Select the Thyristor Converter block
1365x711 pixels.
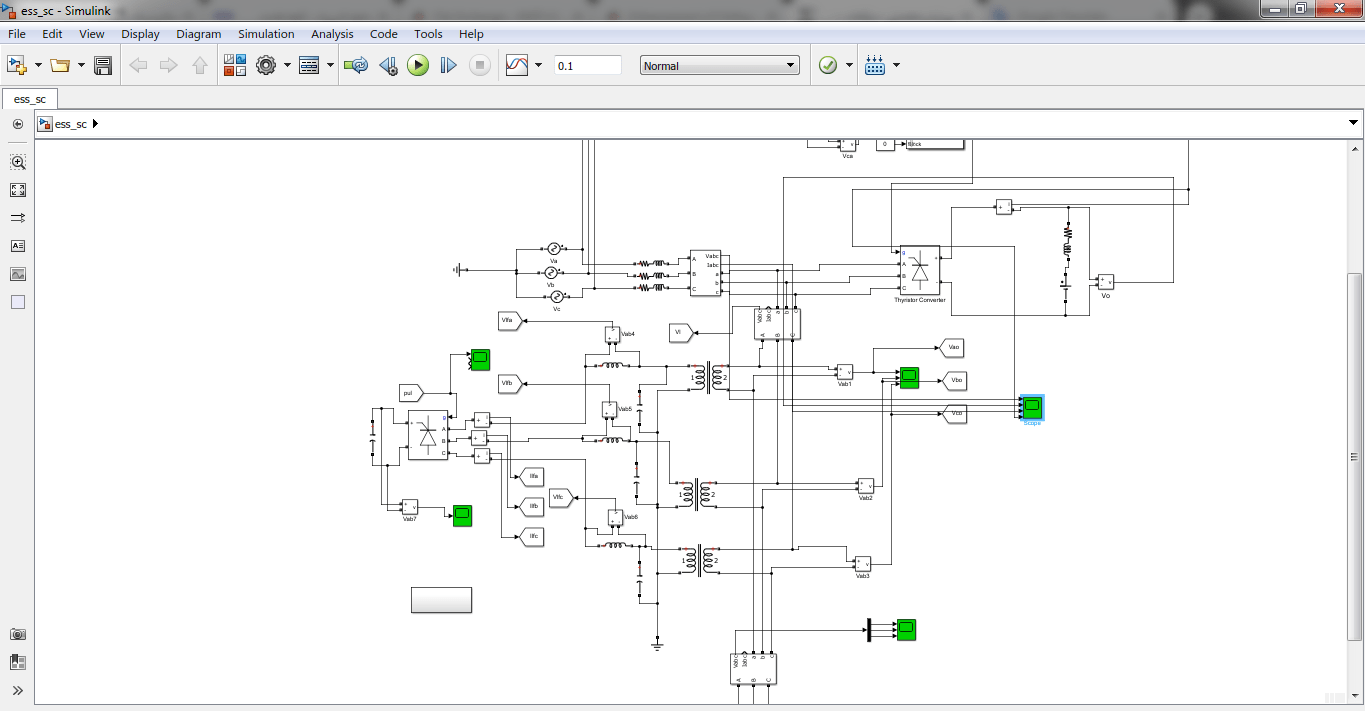pyautogui.click(x=919, y=270)
